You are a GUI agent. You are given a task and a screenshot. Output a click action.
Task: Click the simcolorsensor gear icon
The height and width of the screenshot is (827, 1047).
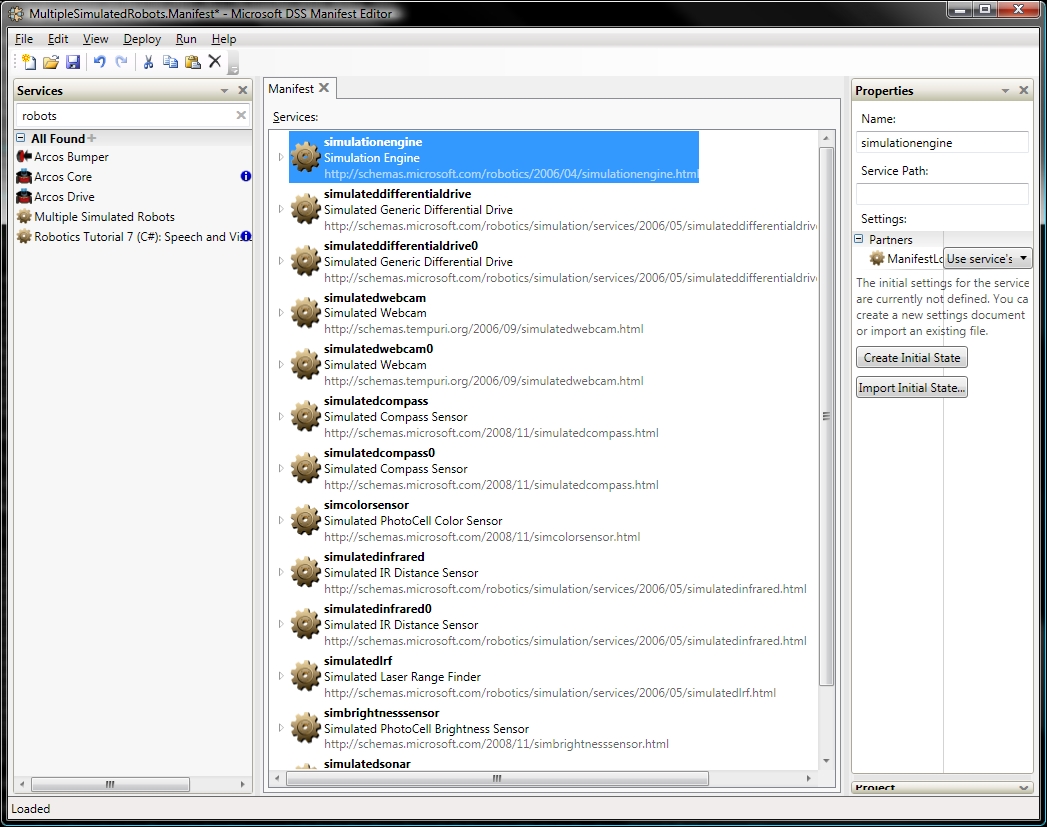[306, 521]
